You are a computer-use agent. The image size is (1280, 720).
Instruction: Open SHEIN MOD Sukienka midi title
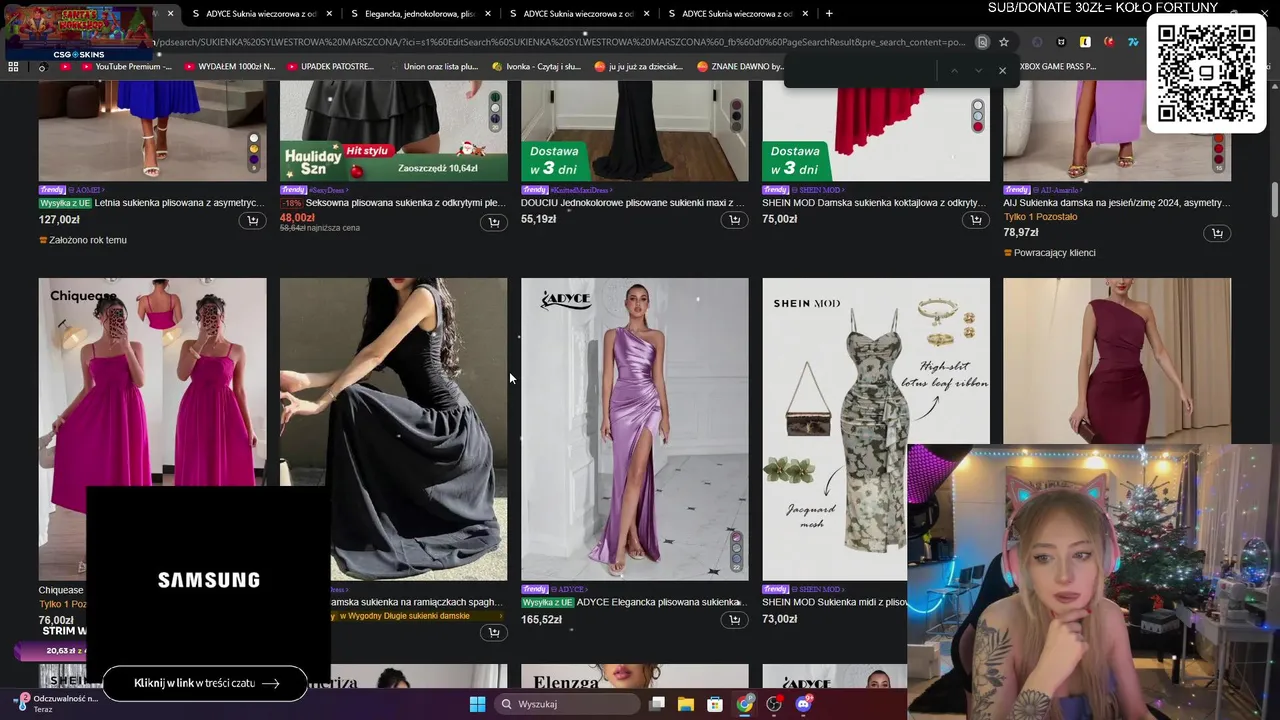click(835, 602)
